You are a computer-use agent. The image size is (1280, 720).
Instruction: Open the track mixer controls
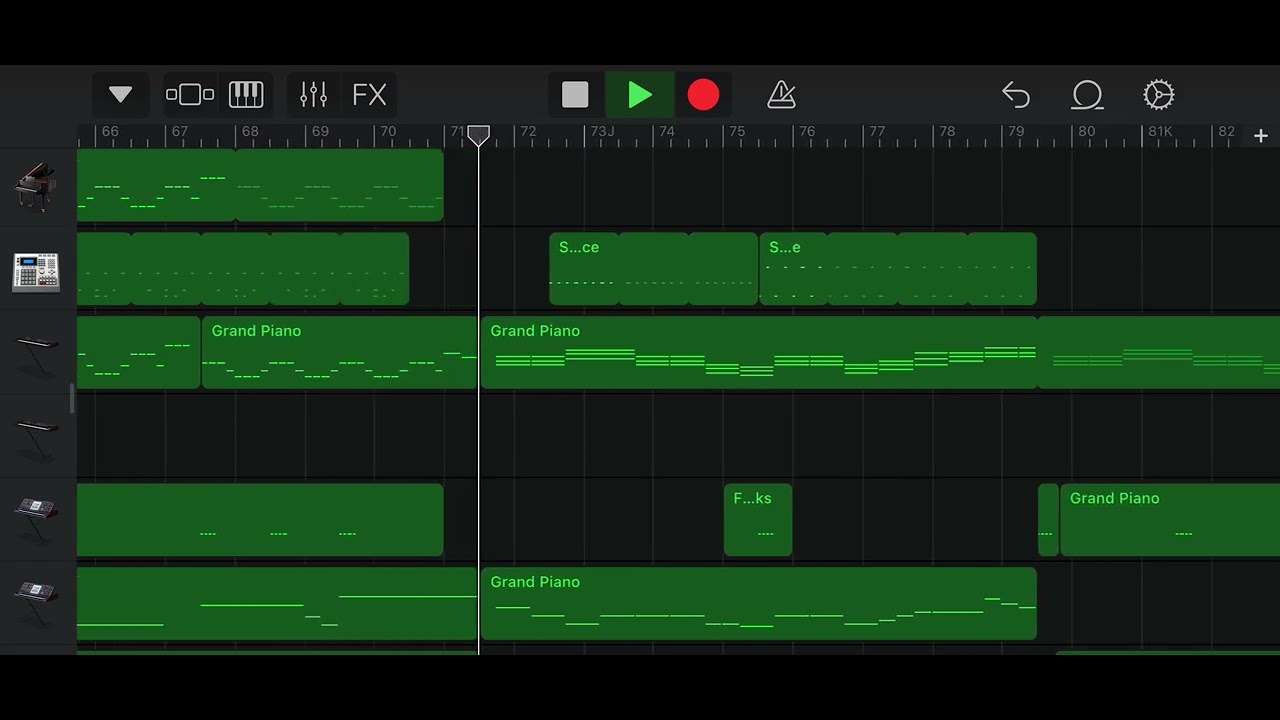(x=314, y=95)
